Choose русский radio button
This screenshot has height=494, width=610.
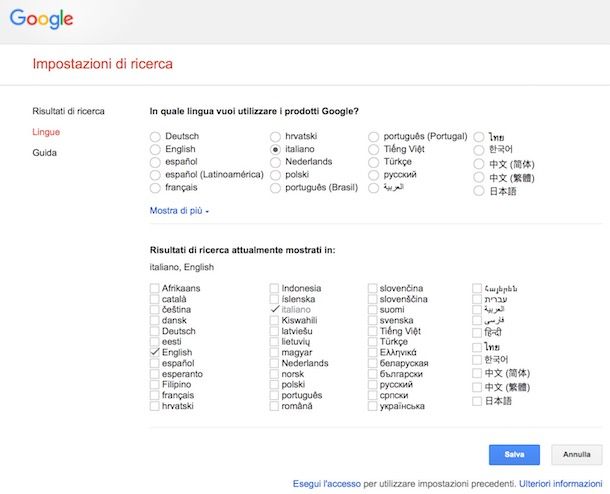[373, 175]
